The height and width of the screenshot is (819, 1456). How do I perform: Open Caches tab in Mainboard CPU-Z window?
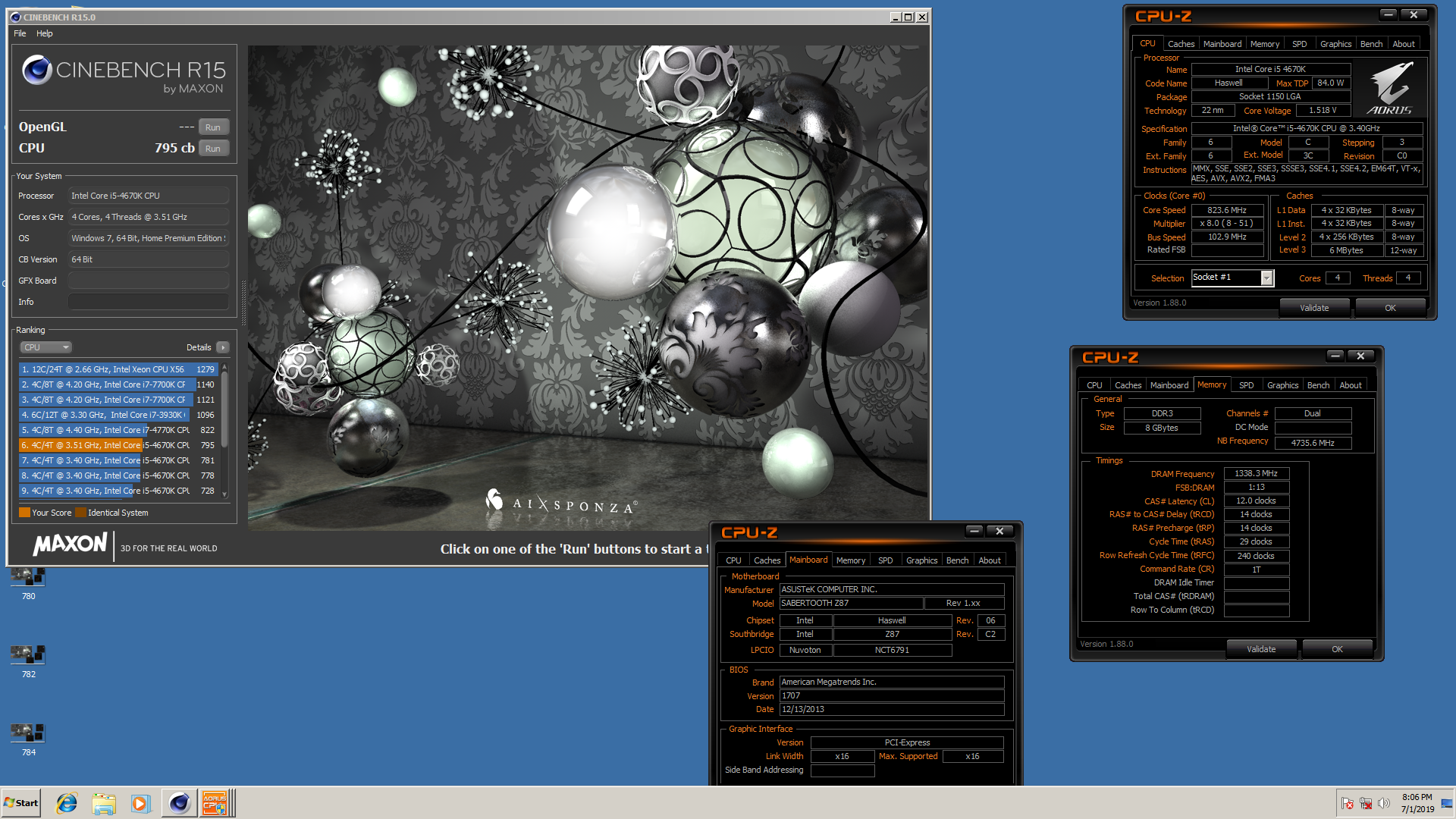[x=767, y=560]
